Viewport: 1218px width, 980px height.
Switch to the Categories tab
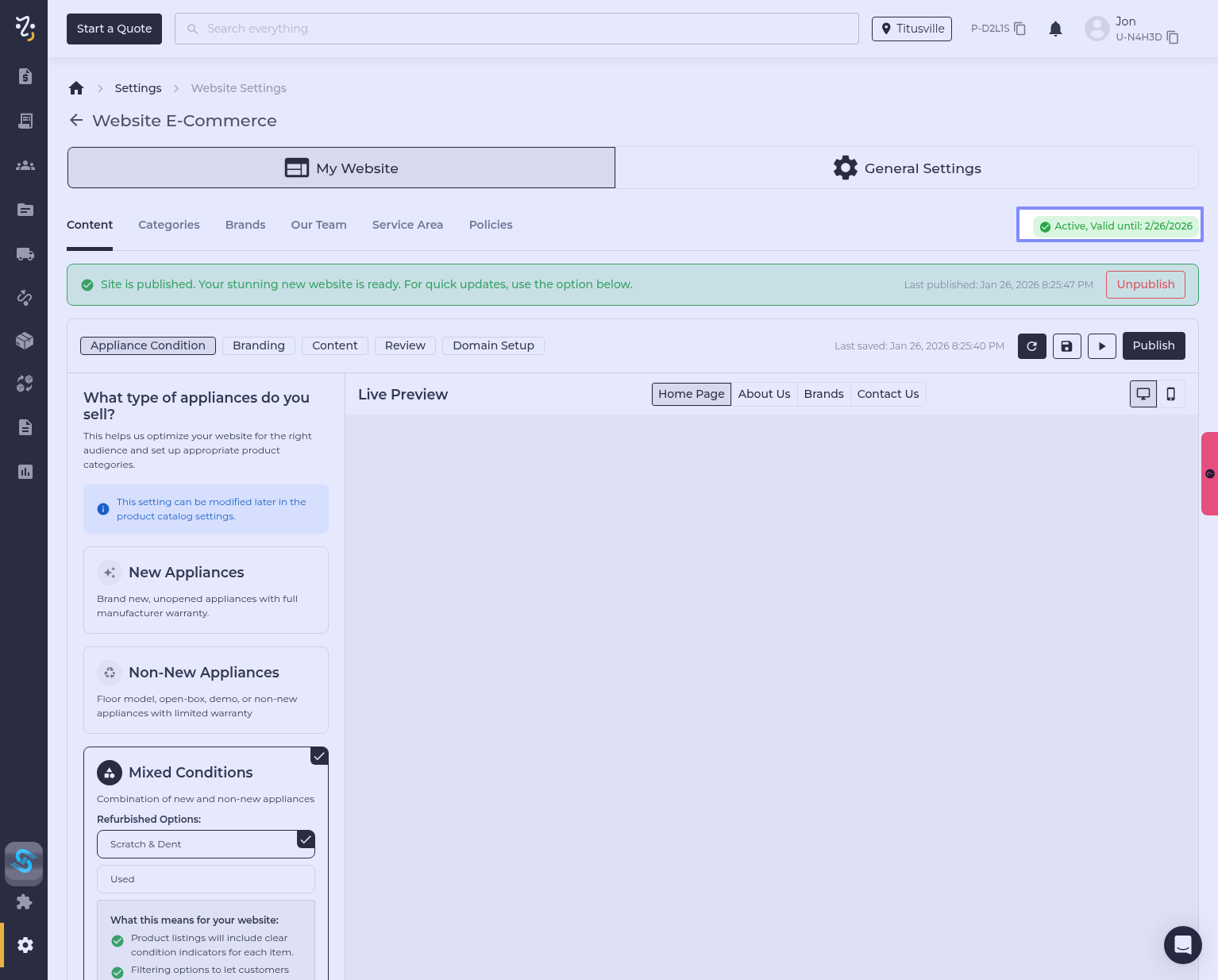169,225
